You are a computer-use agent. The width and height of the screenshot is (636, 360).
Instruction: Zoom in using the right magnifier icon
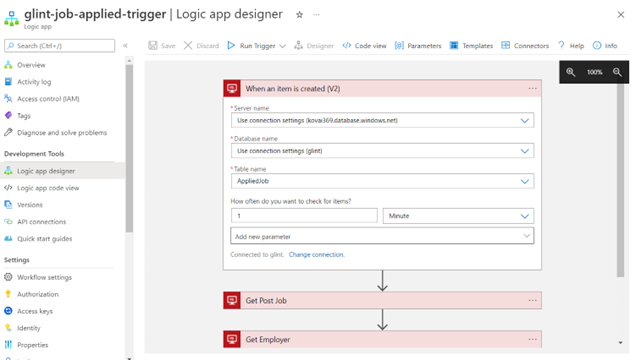tap(617, 72)
